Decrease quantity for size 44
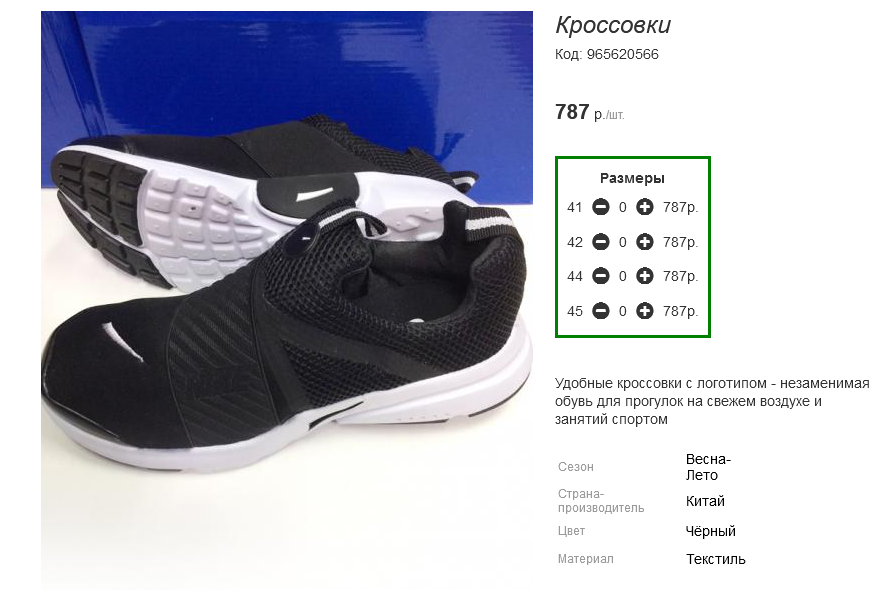The image size is (872, 590). click(601, 276)
